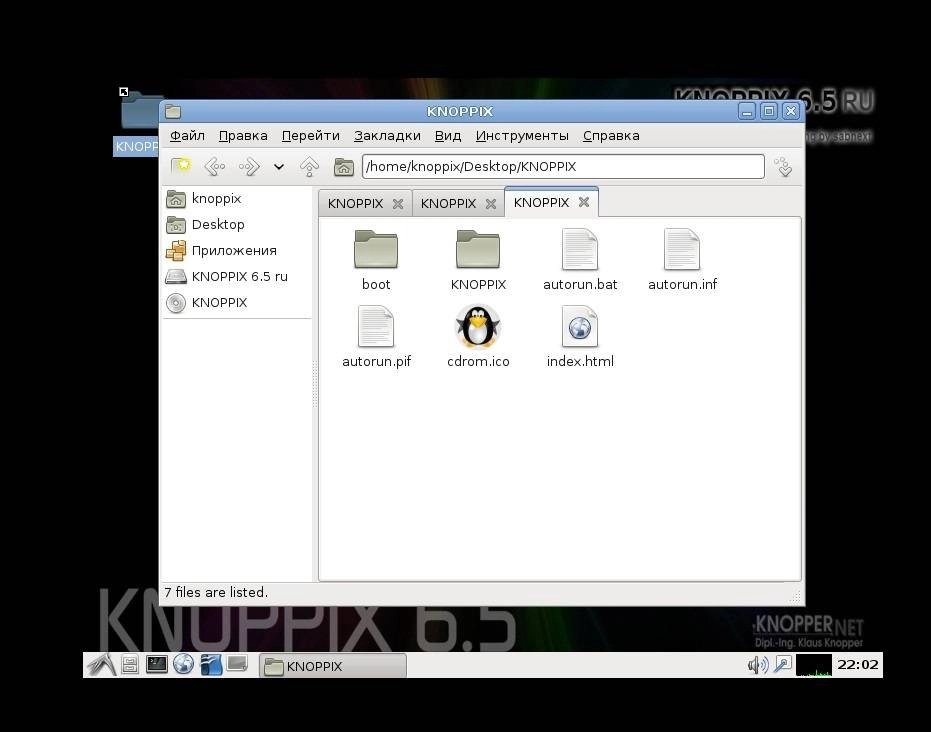Maximize the KNOPPIX window

769,111
